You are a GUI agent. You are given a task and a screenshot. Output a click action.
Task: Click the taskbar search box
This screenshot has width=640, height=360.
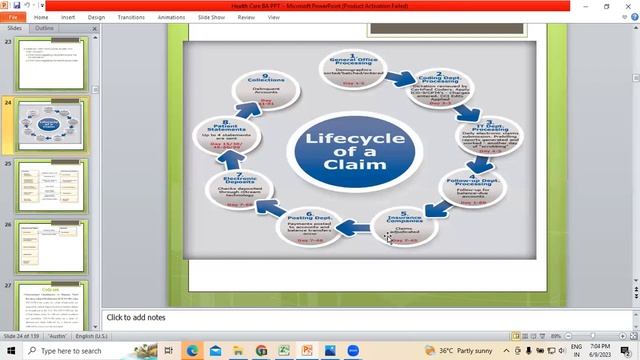[x=91, y=351]
